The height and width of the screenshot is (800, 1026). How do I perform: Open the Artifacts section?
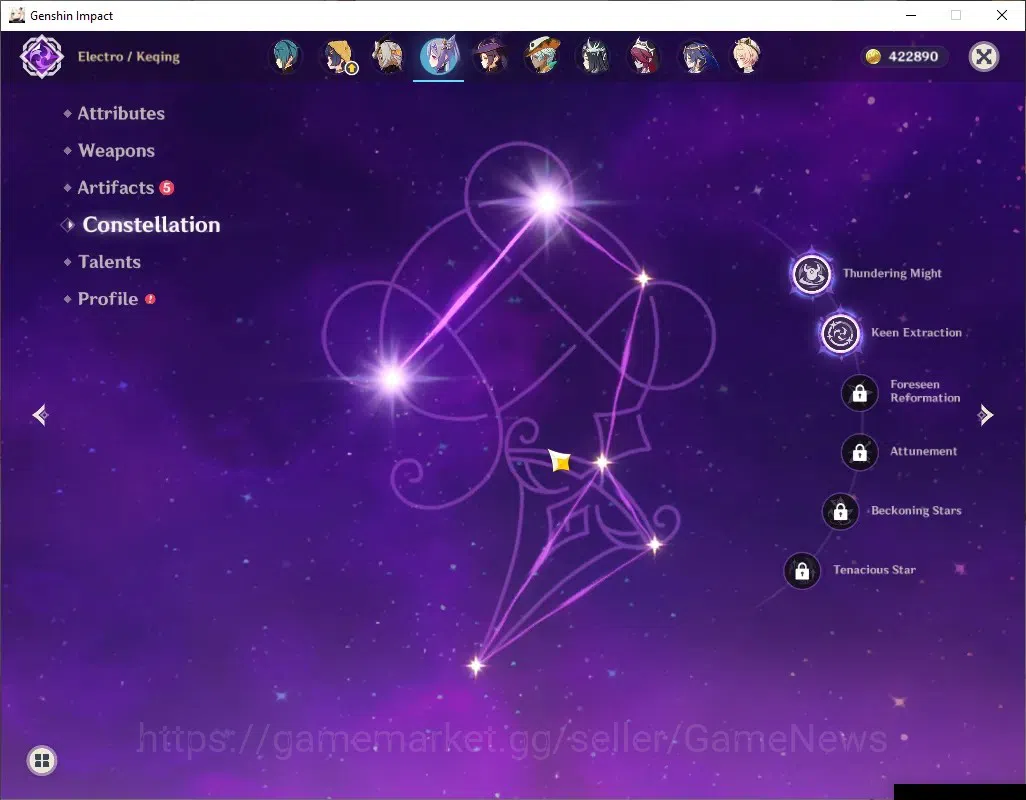116,188
